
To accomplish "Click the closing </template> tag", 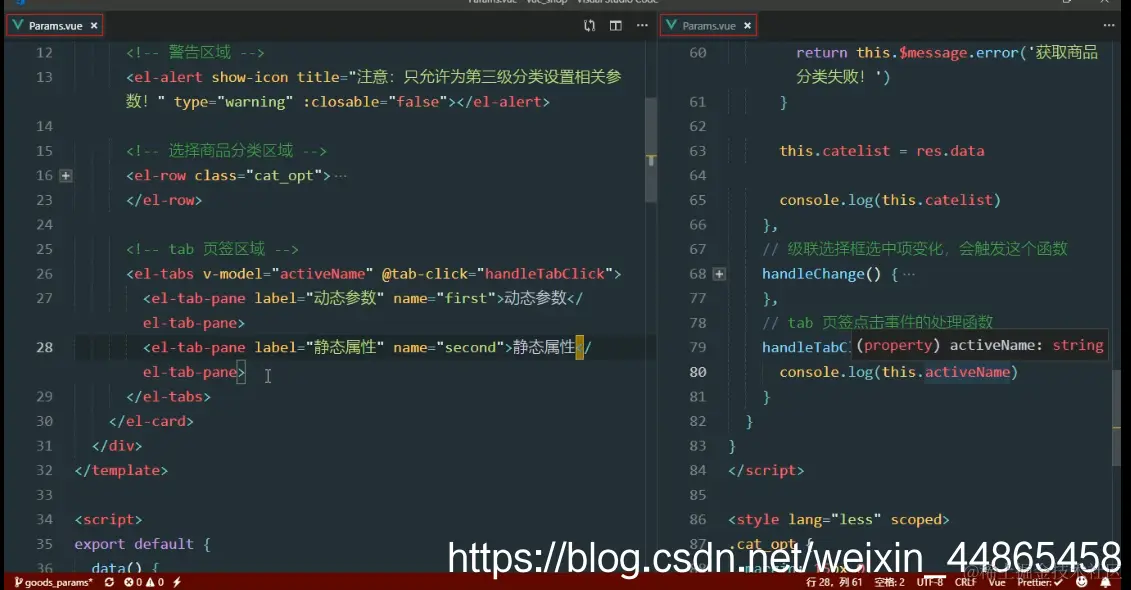I will coord(121,470).
